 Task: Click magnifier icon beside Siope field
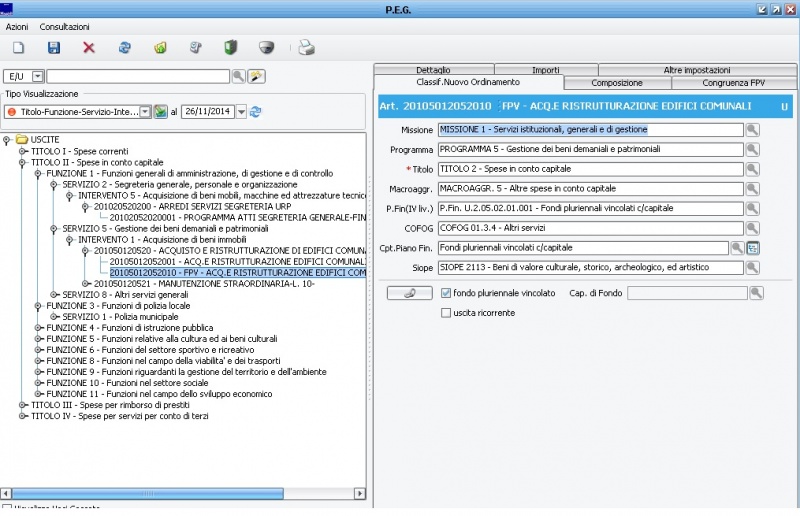tap(754, 268)
